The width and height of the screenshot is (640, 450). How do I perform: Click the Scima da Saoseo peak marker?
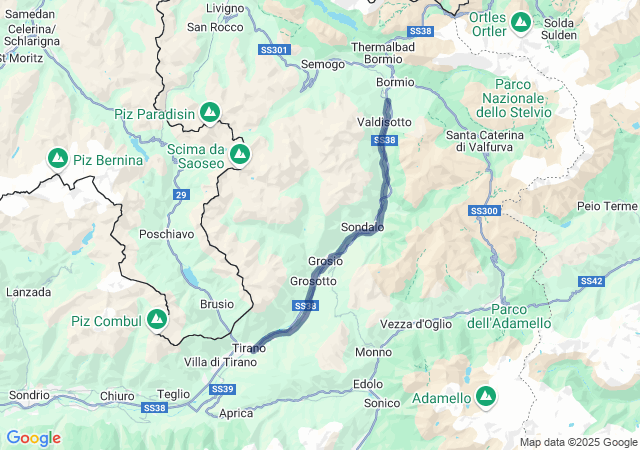click(240, 155)
